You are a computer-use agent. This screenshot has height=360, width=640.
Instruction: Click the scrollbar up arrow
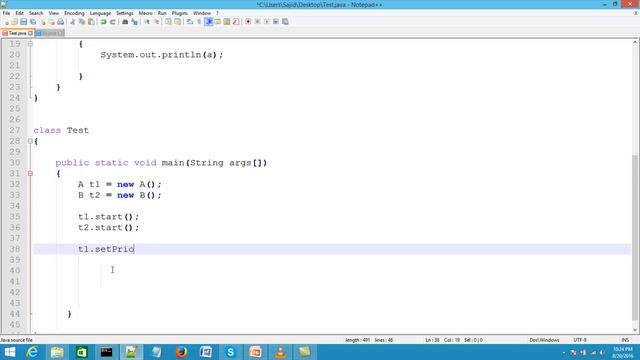(635, 42)
